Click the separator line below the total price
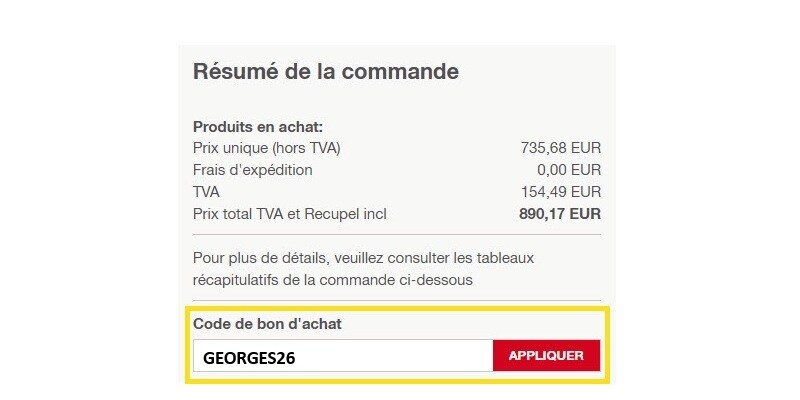The height and width of the screenshot is (400, 800). click(x=397, y=235)
